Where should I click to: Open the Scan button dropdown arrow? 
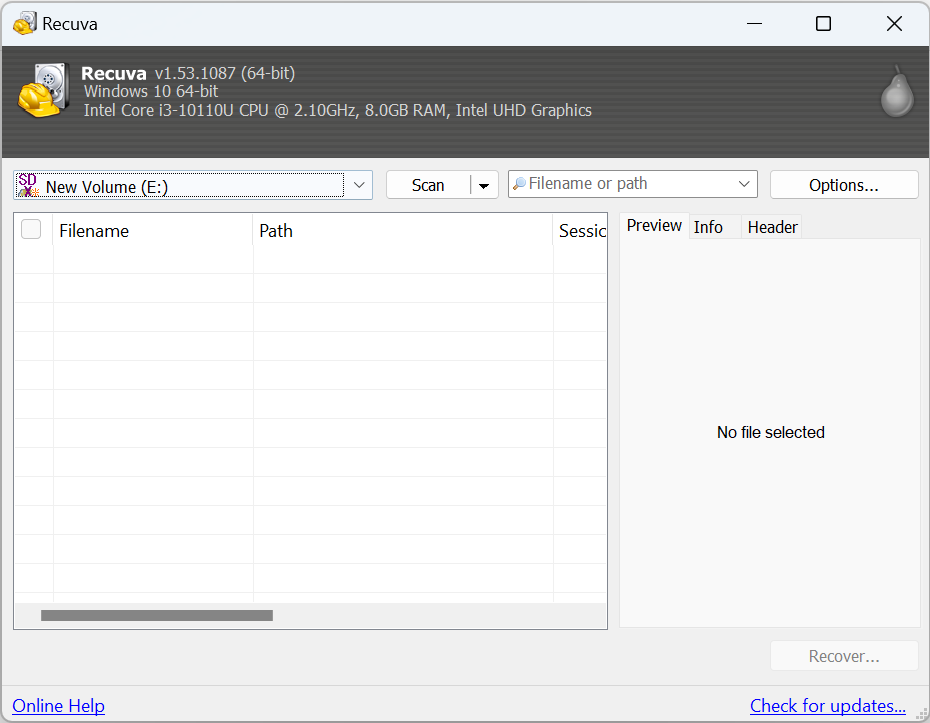pyautogui.click(x=484, y=186)
